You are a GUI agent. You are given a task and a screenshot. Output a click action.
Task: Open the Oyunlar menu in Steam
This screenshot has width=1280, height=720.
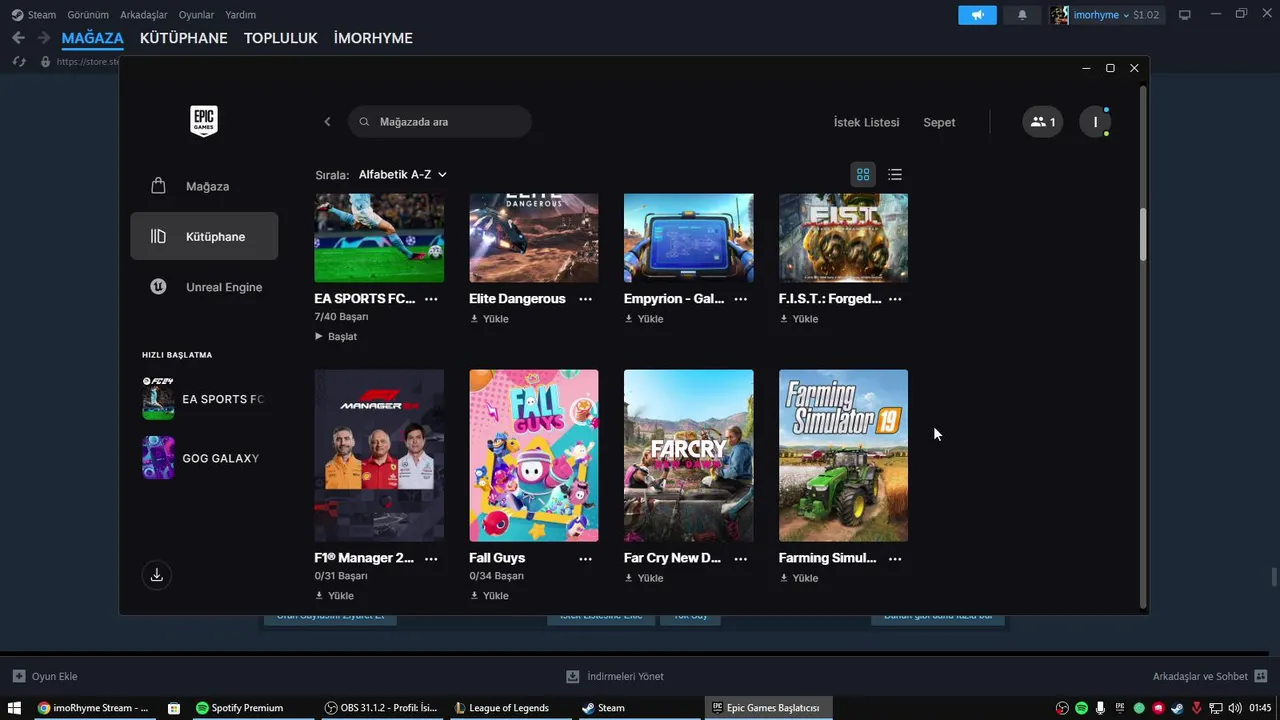(x=196, y=15)
